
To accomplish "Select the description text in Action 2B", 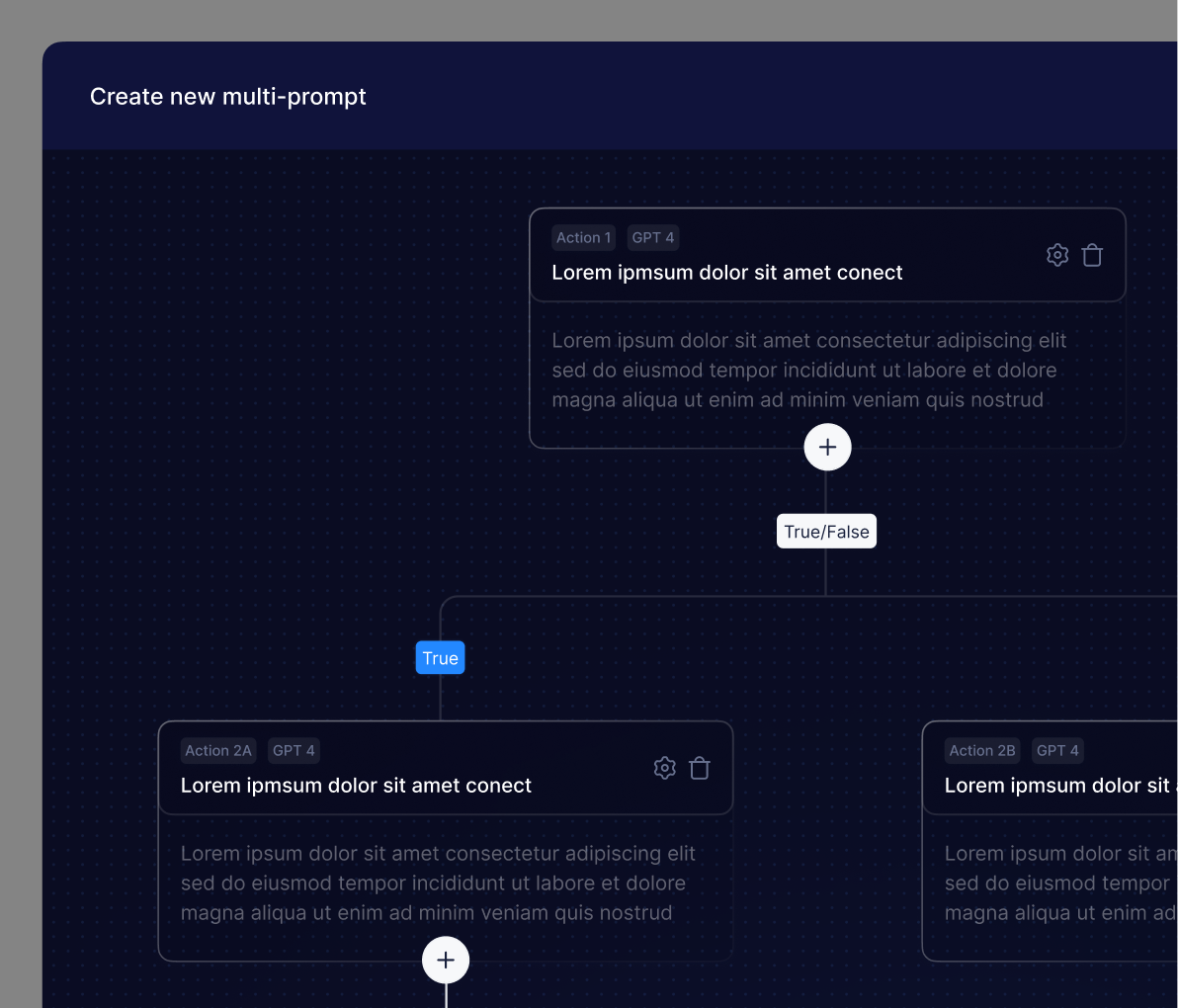I will [1059, 883].
